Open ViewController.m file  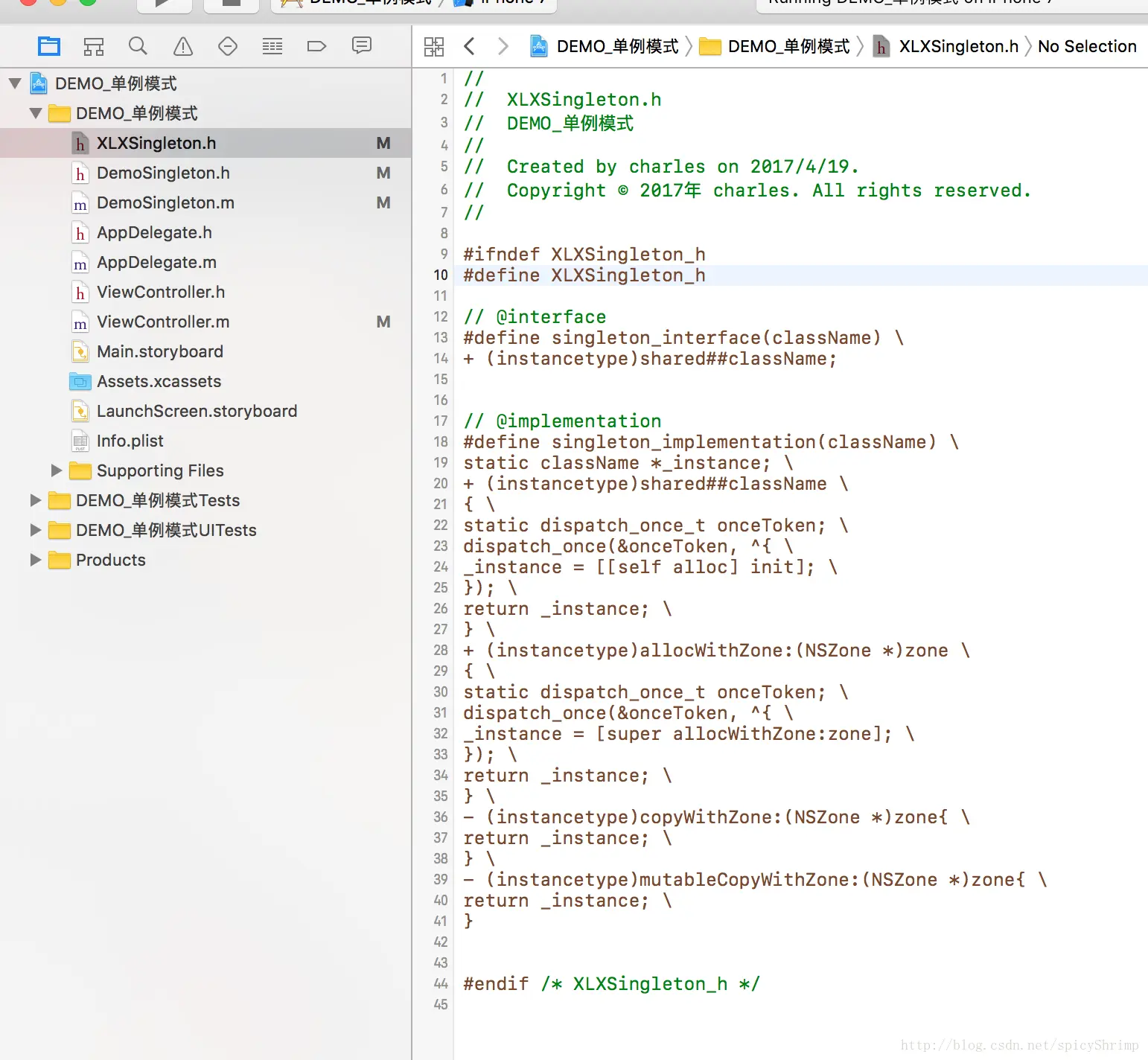pyautogui.click(x=205, y=322)
